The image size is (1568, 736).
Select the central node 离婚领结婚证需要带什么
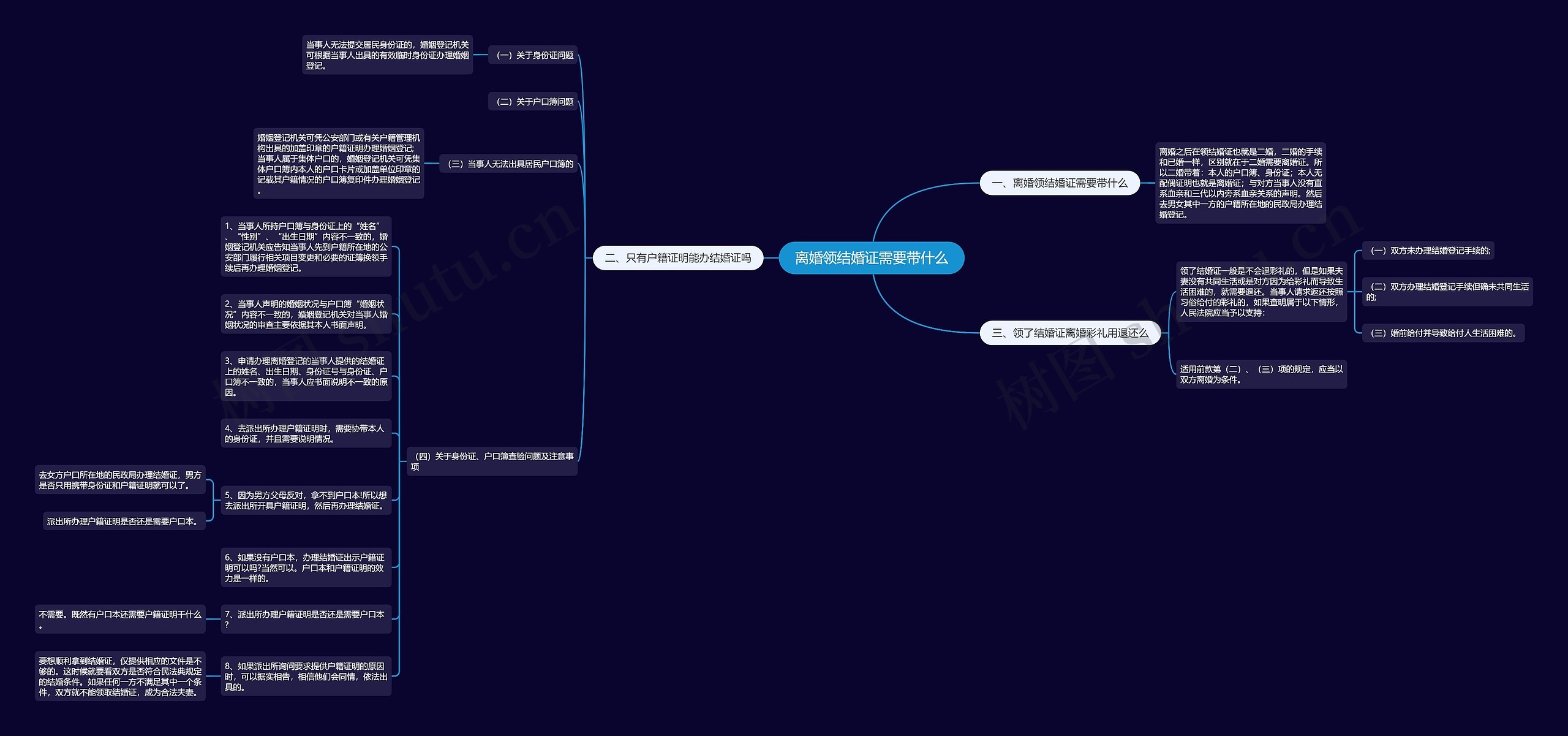pyautogui.click(x=871, y=258)
